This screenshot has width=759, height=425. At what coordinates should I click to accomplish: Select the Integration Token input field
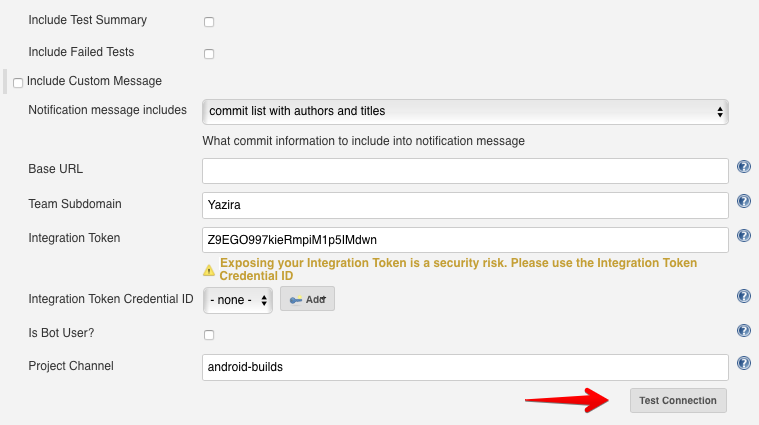(x=465, y=240)
